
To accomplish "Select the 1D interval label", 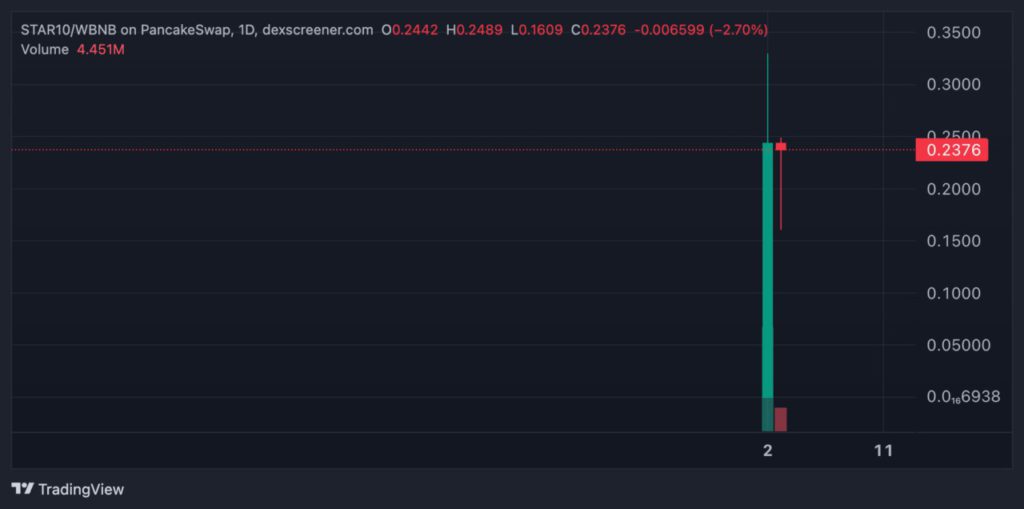I will 245,30.
